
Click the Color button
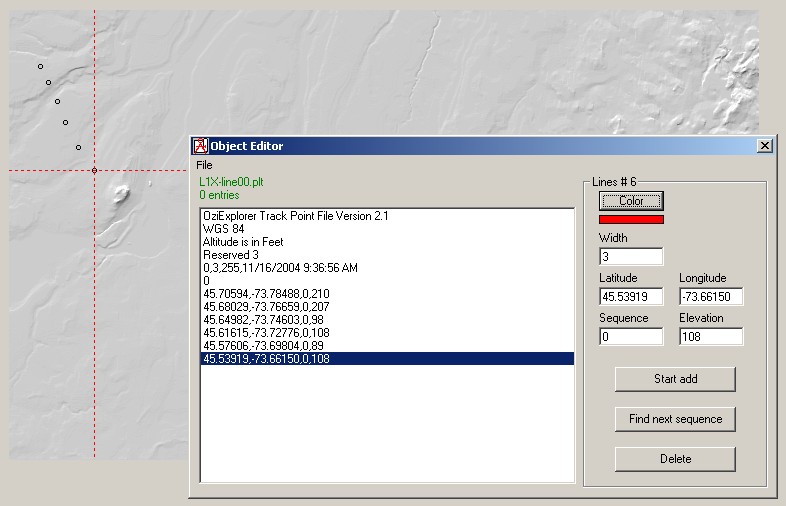click(631, 201)
